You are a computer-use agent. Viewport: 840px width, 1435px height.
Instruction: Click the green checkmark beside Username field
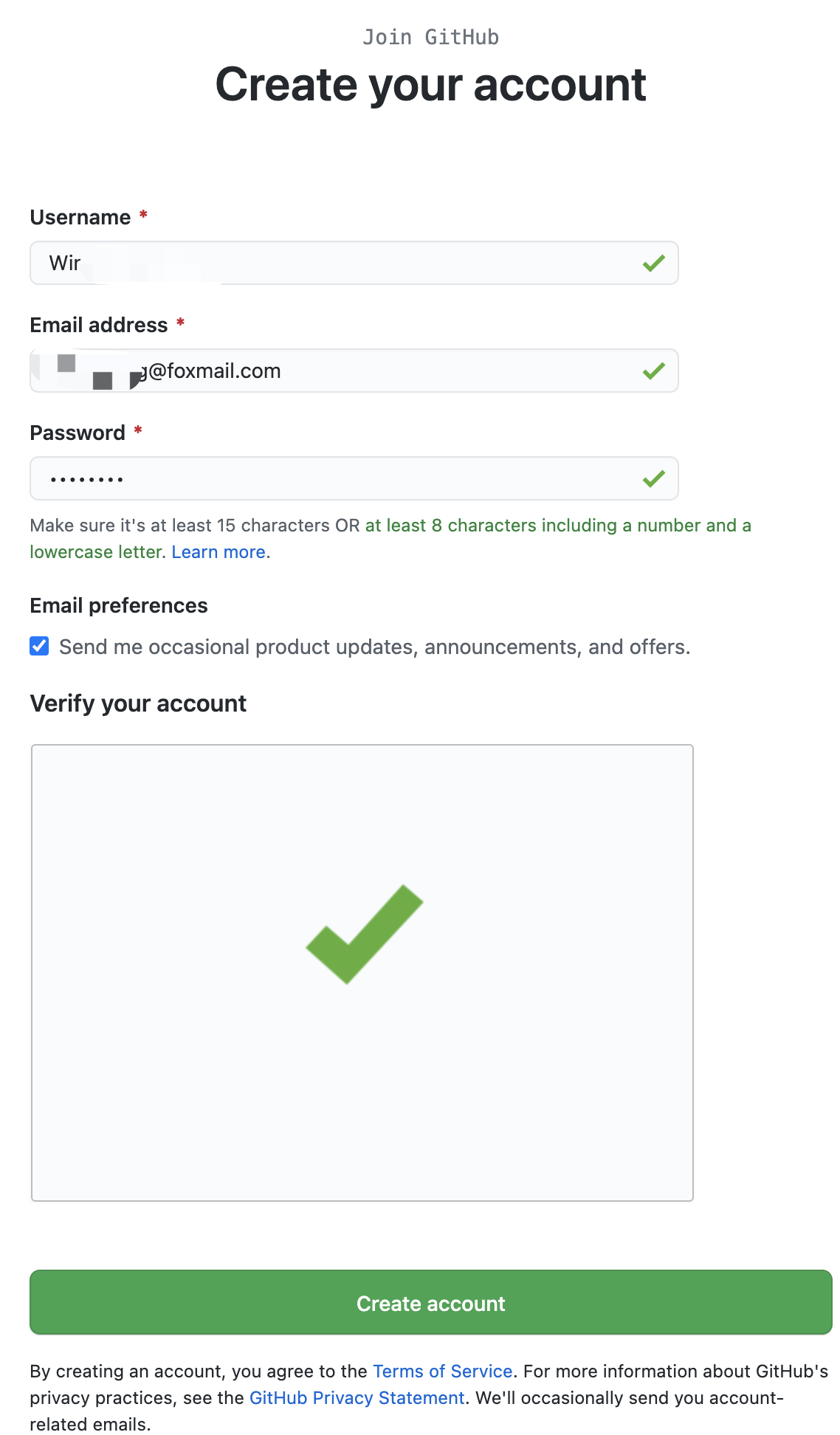[x=654, y=263]
